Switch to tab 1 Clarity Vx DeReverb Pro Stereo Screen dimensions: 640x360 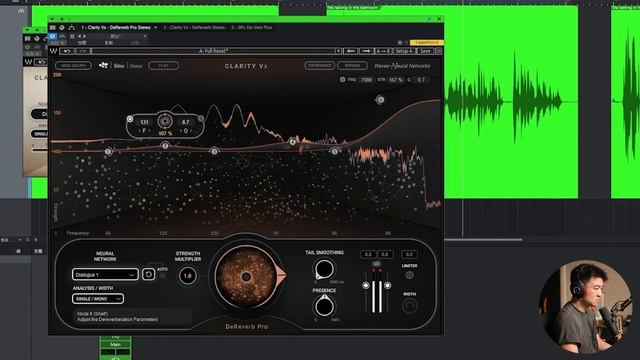pyautogui.click(x=116, y=27)
